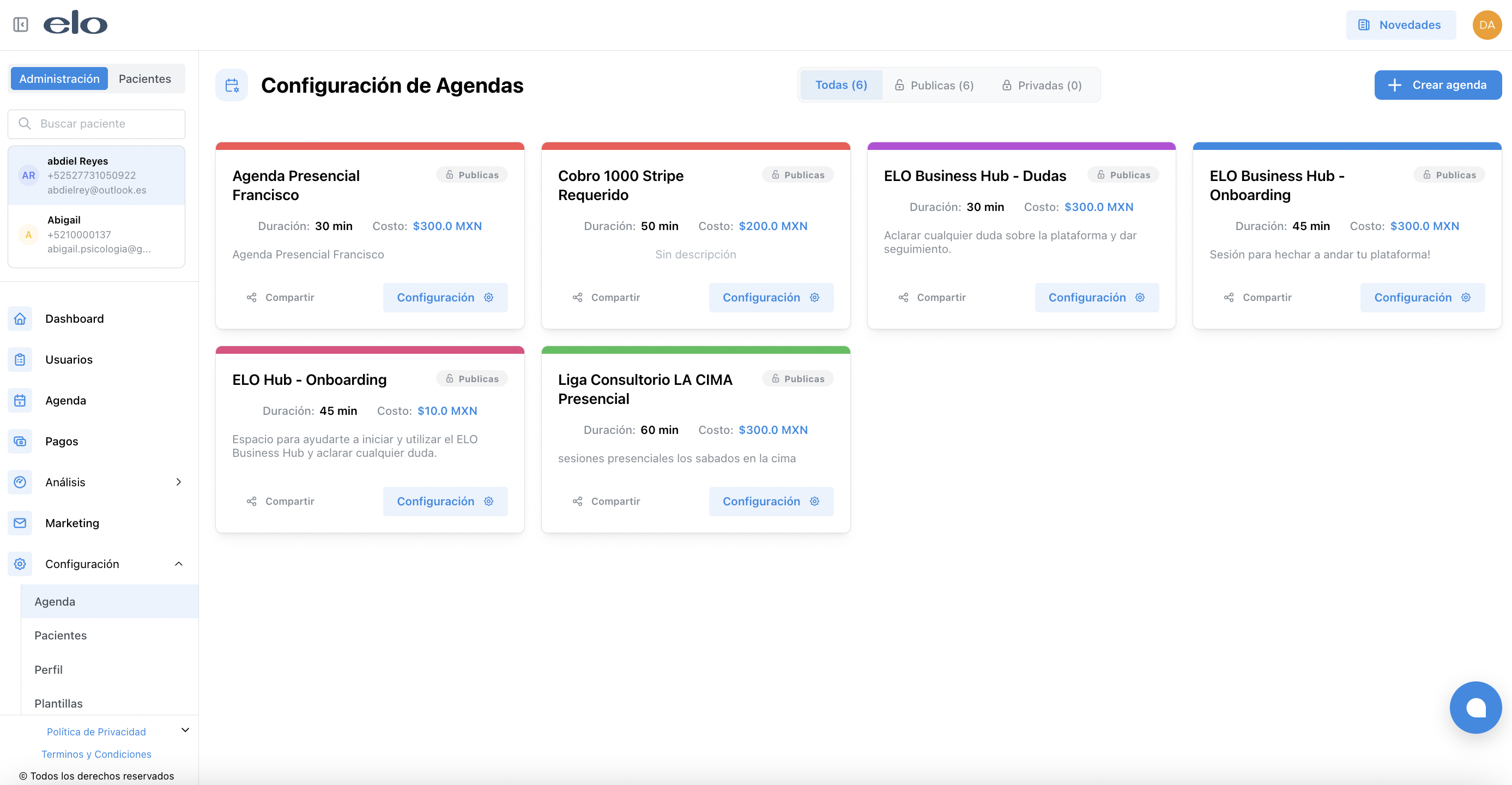Viewport: 1512px width, 785px height.
Task: Click the Crear agenda button
Action: pyautogui.click(x=1437, y=85)
